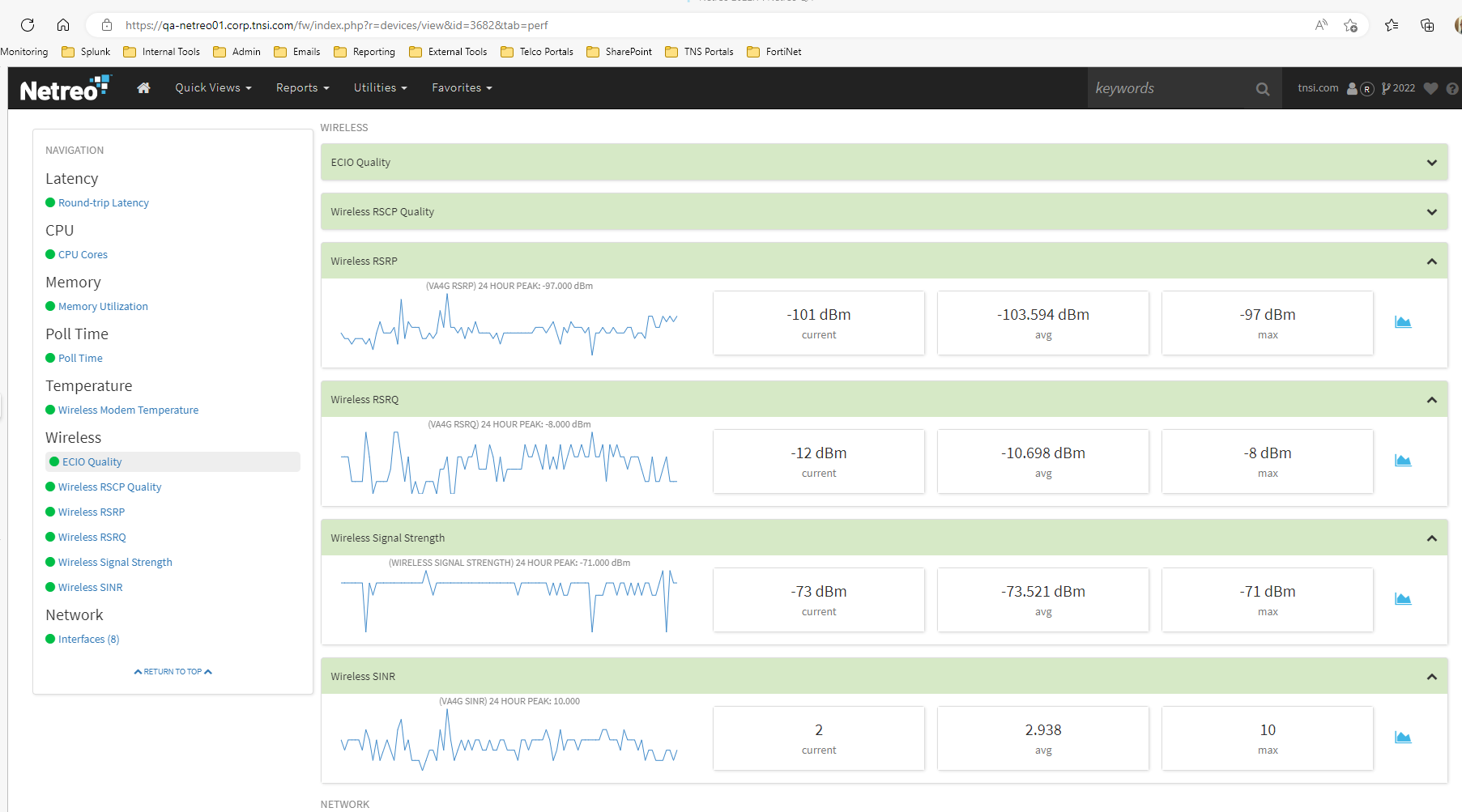Click the heart icon in header
The width and height of the screenshot is (1462, 812).
[1430, 88]
